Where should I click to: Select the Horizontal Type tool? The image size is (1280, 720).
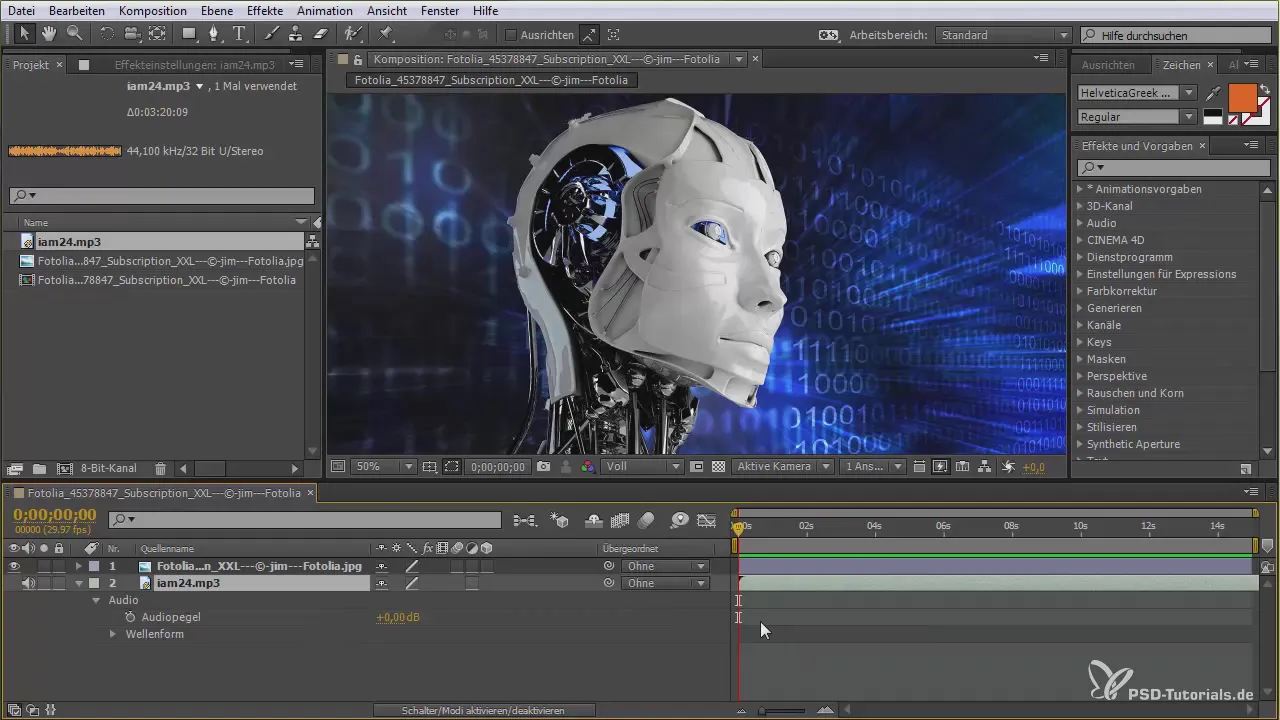239,34
